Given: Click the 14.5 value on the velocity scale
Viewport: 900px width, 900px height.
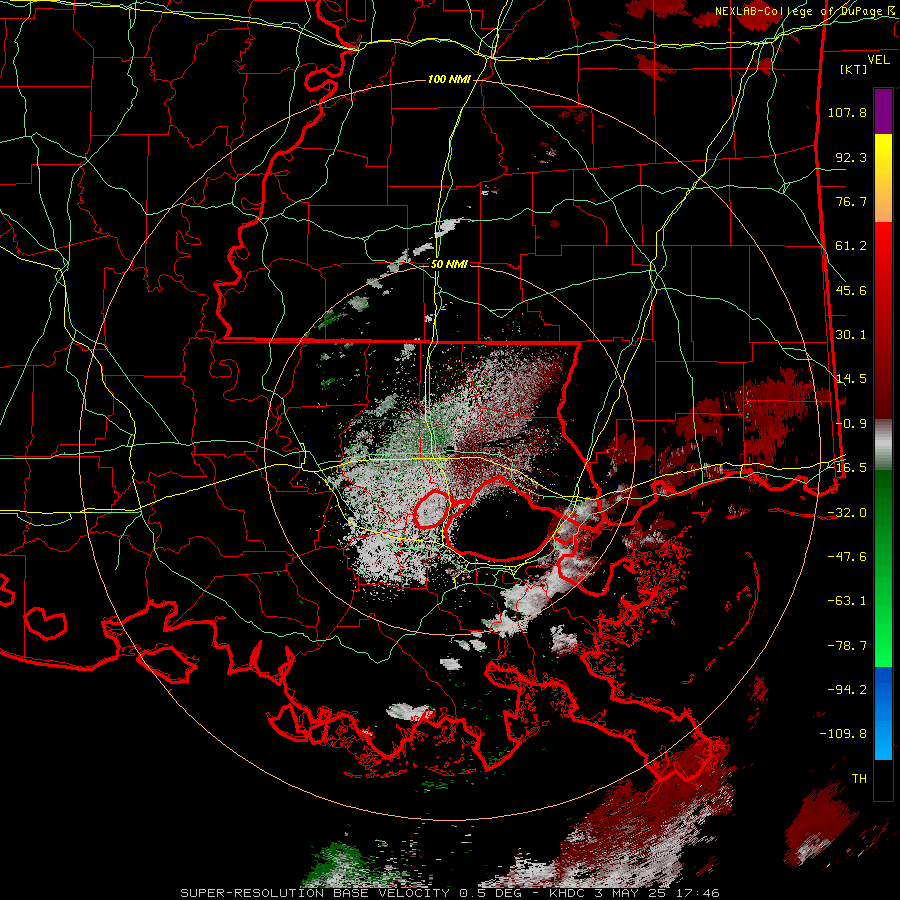Looking at the screenshot, I should pos(851,379).
